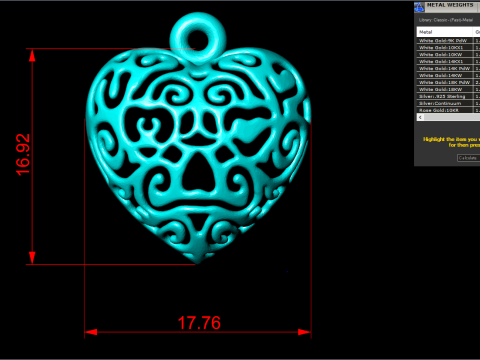Select the Rose Gold 10KR row
Viewport: 480px width, 360px height.
(x=448, y=110)
